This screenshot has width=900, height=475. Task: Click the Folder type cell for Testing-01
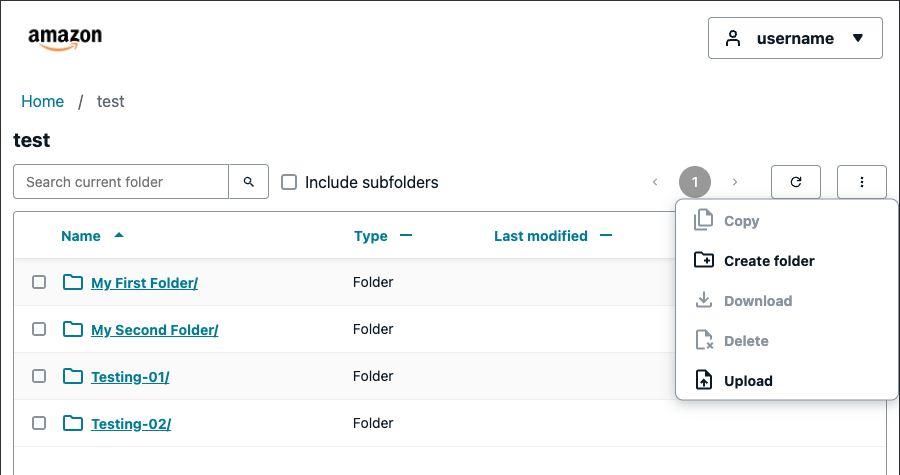373,376
